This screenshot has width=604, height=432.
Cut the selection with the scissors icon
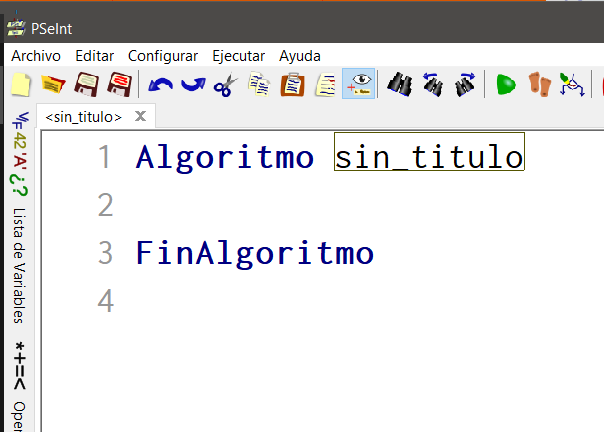pyautogui.click(x=226, y=85)
